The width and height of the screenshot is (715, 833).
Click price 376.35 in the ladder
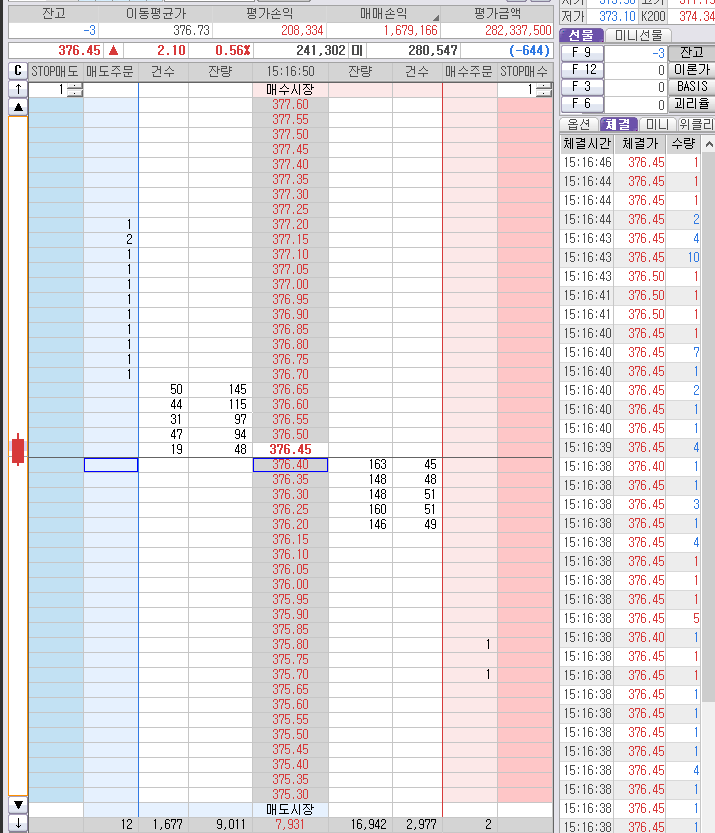[x=290, y=479]
